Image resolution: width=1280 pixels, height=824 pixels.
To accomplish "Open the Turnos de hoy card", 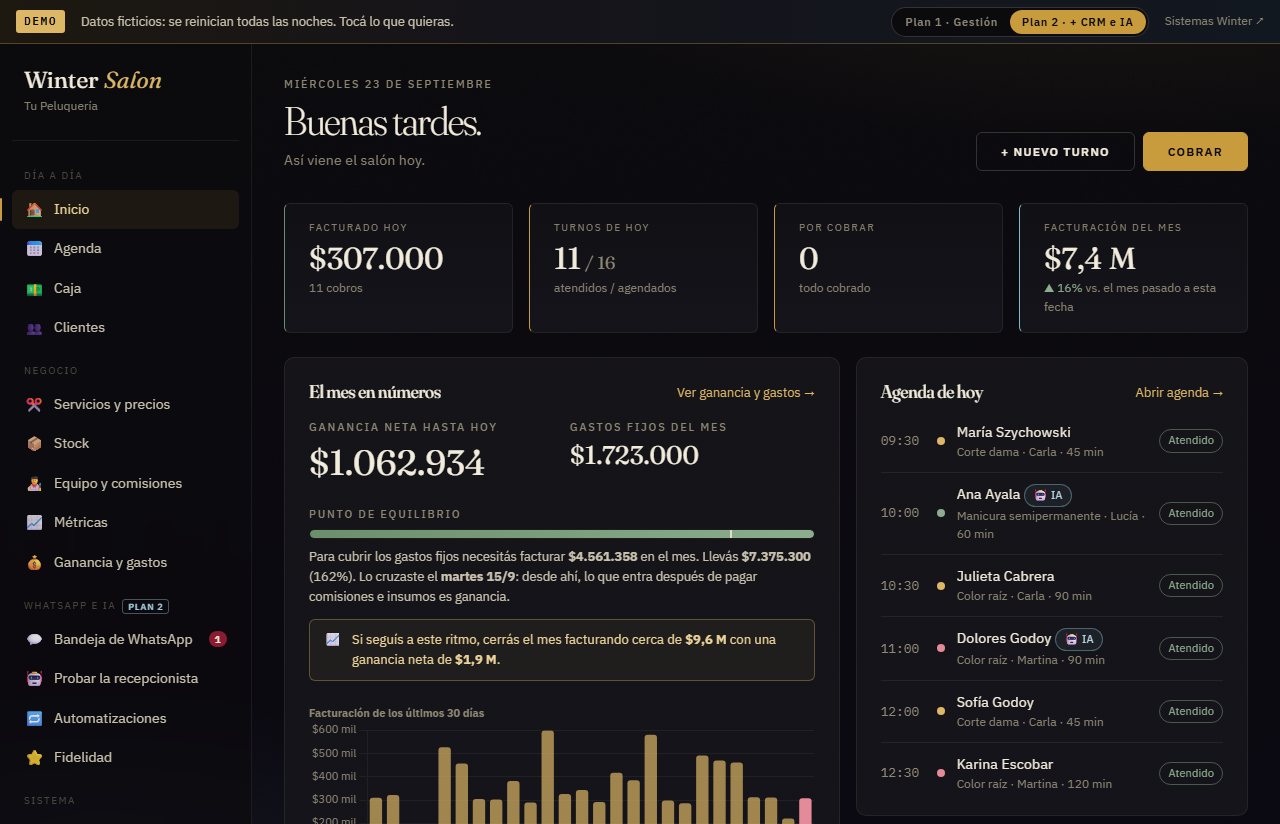I will [x=643, y=268].
